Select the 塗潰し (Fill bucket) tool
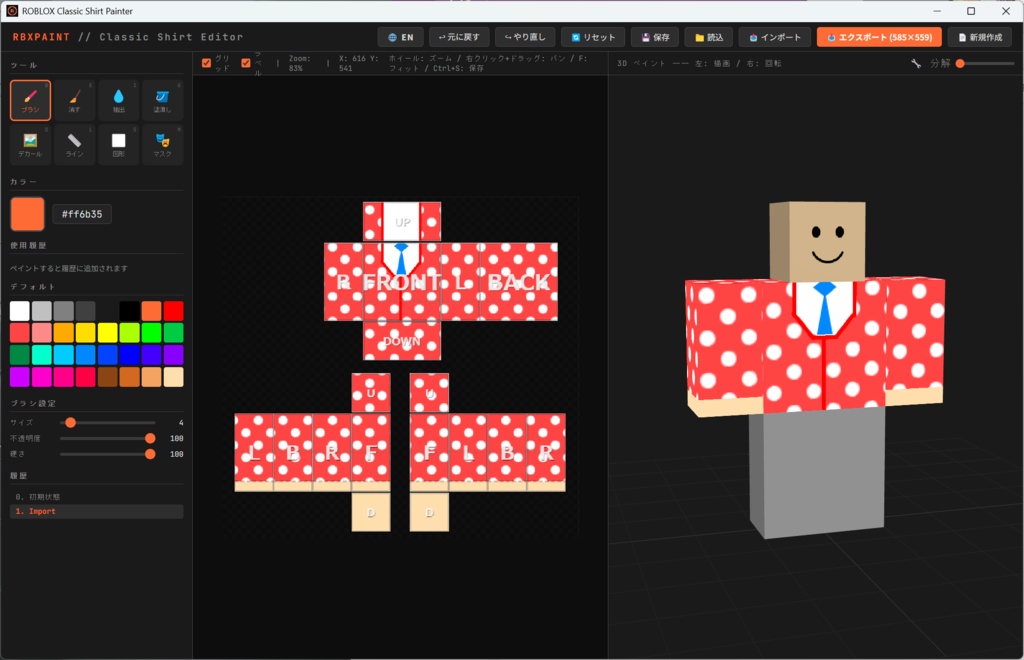1024x660 pixels. point(162,99)
